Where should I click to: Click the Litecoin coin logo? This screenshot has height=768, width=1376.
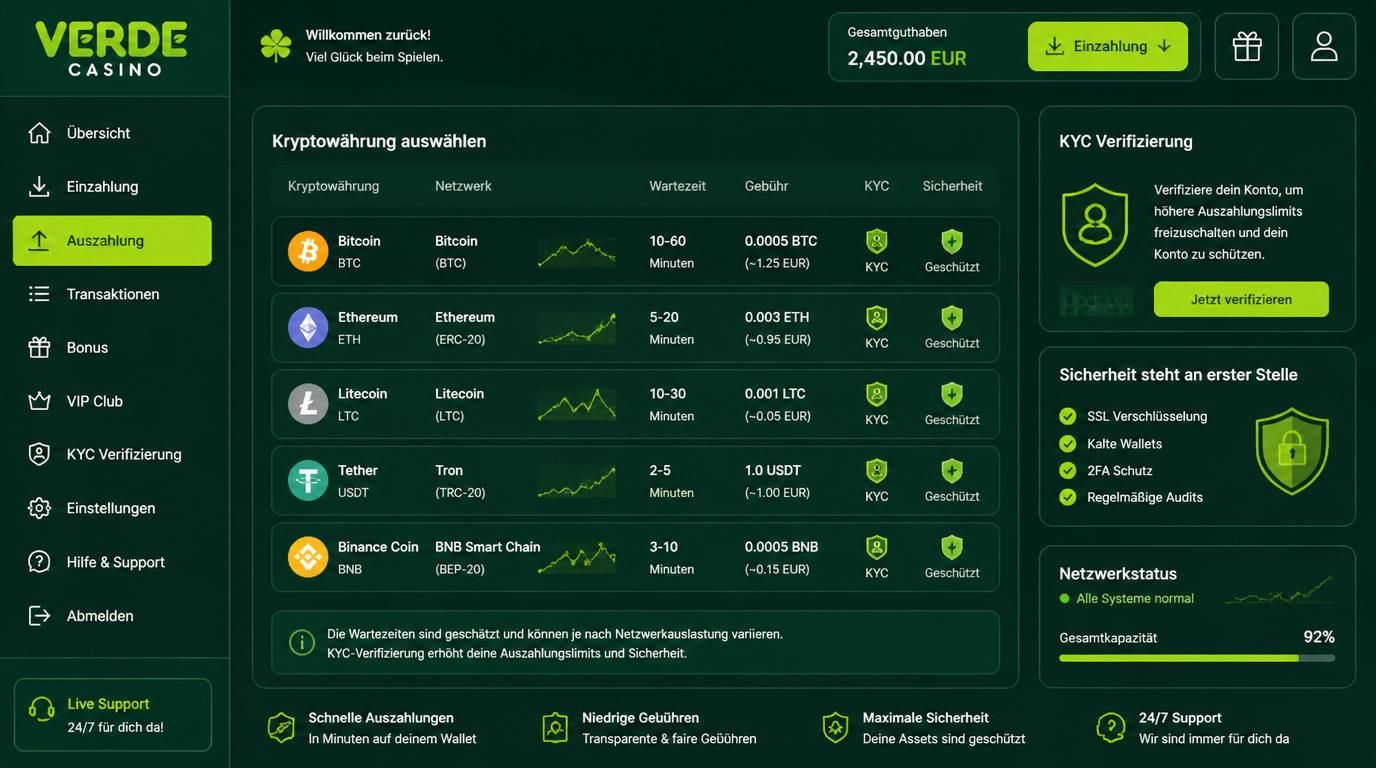pyautogui.click(x=308, y=404)
